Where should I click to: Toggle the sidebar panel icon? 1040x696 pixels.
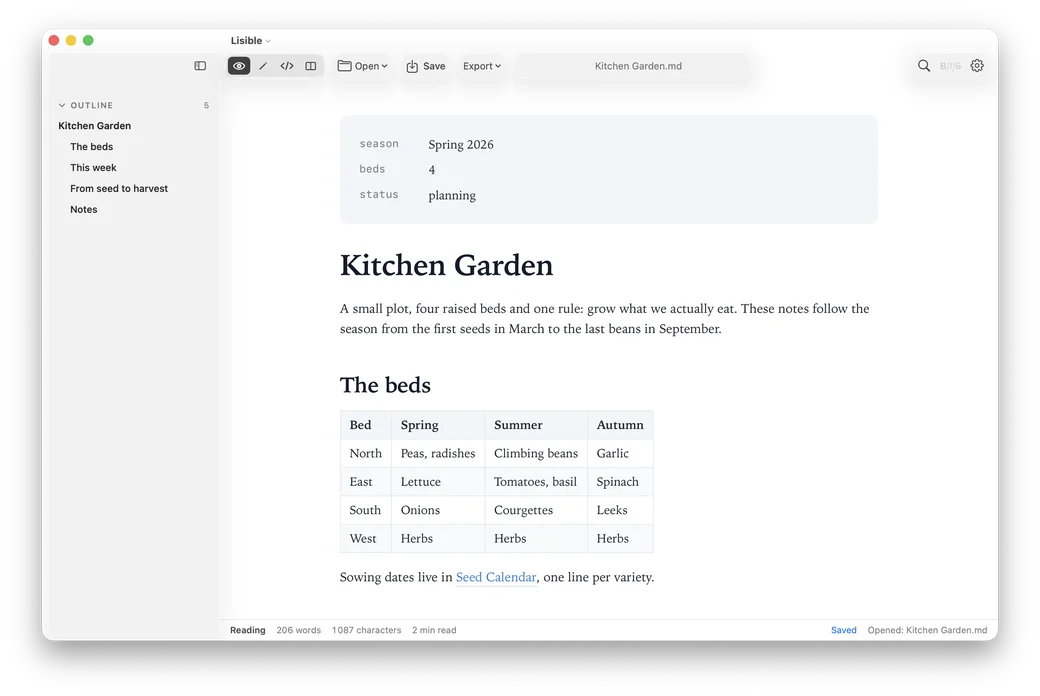click(x=200, y=66)
